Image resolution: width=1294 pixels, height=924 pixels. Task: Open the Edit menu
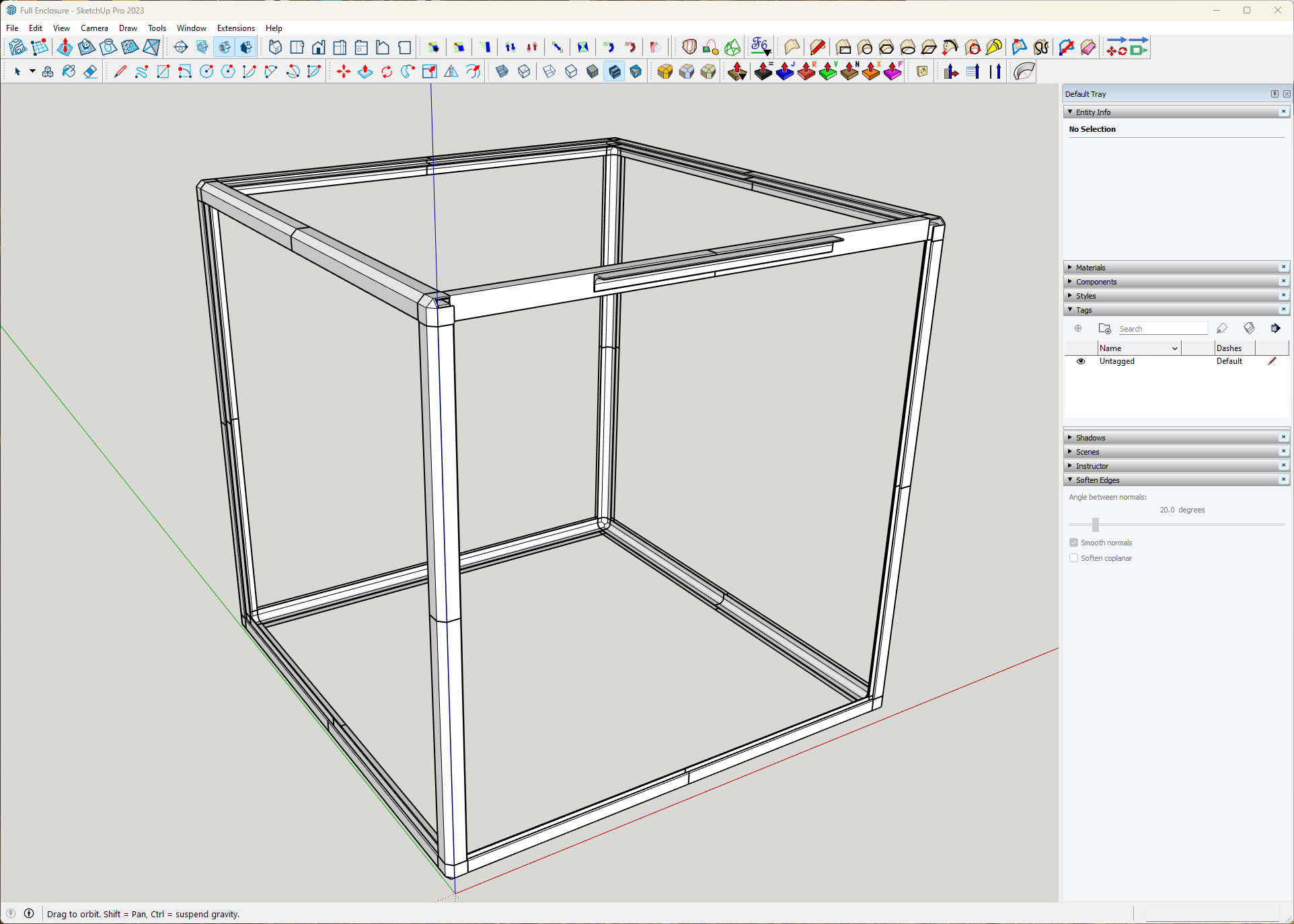36,28
